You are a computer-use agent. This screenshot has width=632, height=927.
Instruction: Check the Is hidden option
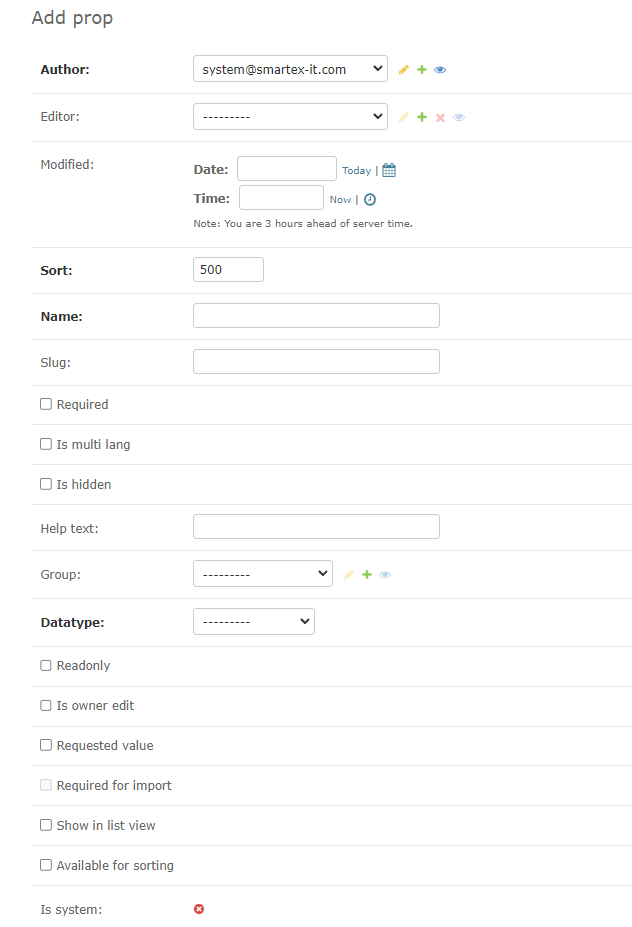click(46, 484)
